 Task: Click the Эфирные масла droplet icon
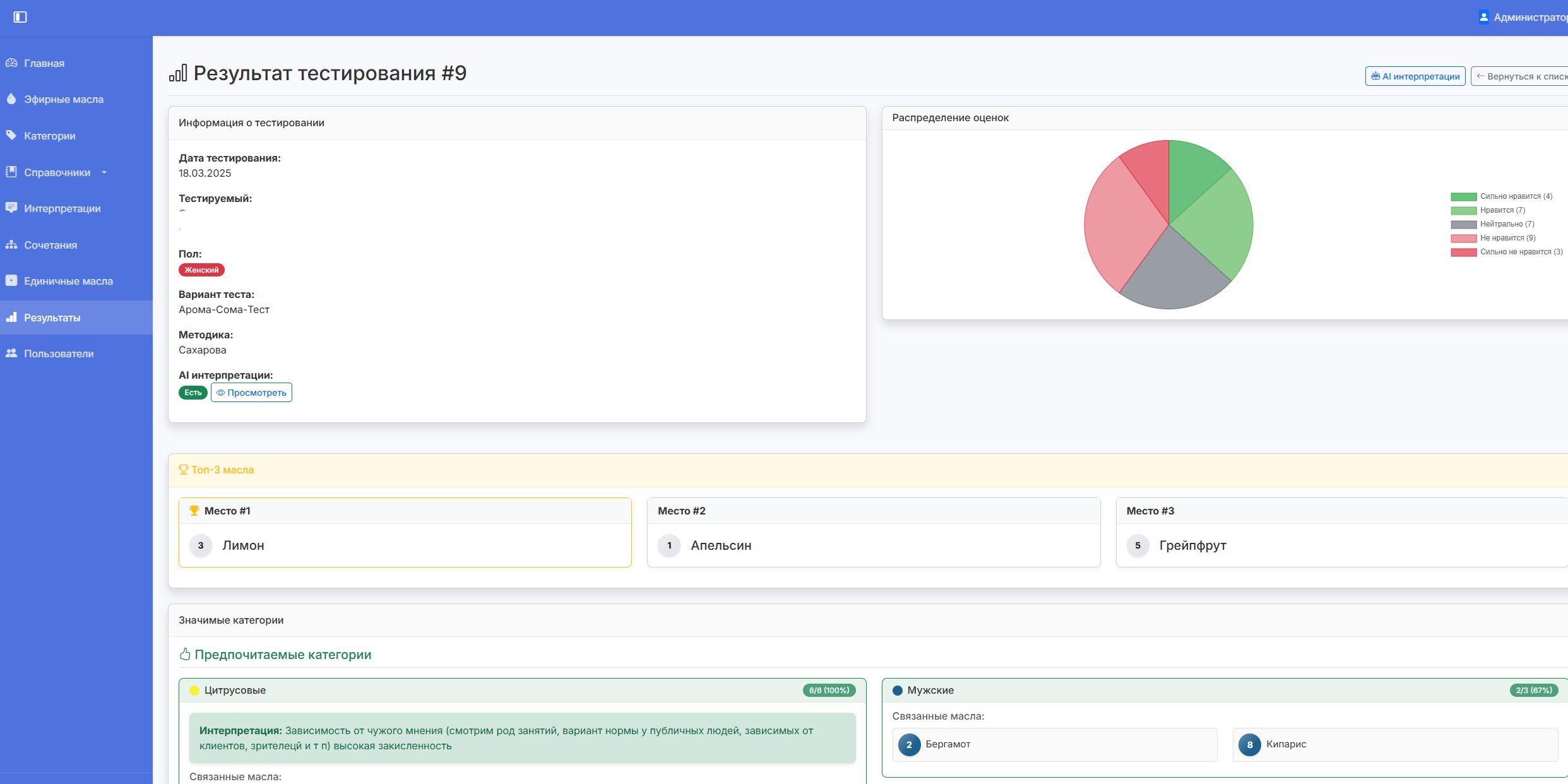[x=11, y=99]
